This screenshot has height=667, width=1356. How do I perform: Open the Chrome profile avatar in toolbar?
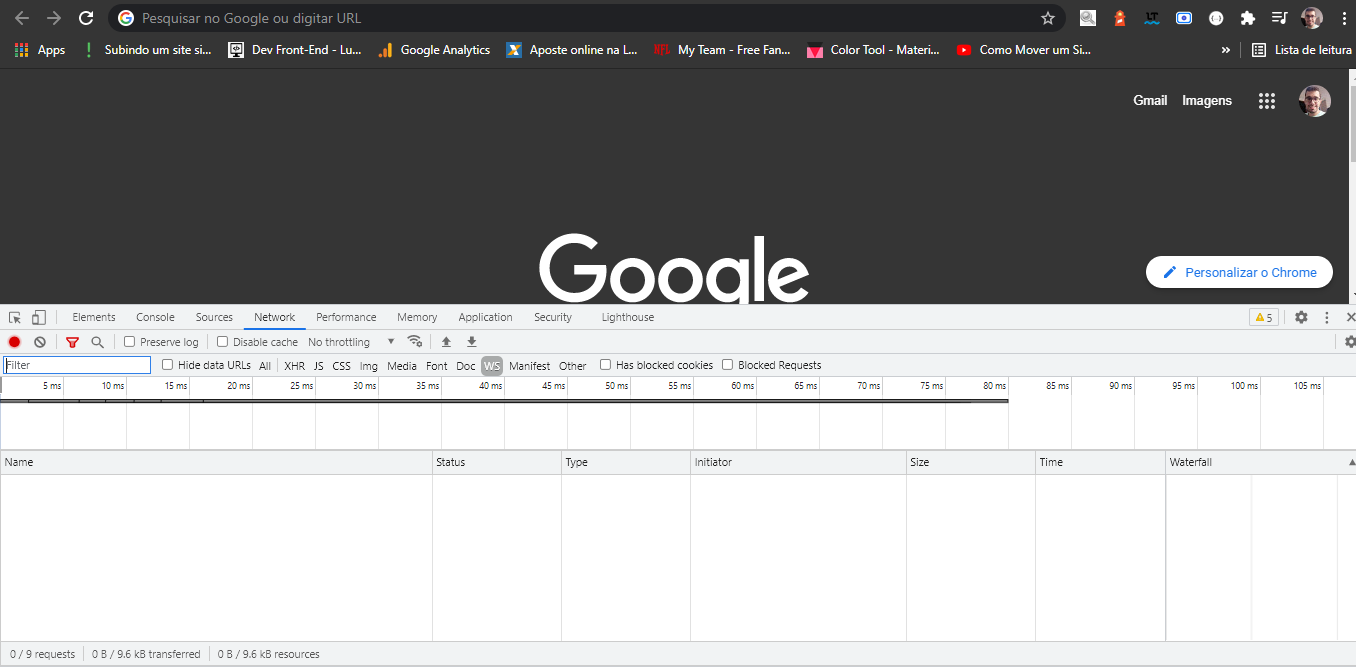(1312, 18)
